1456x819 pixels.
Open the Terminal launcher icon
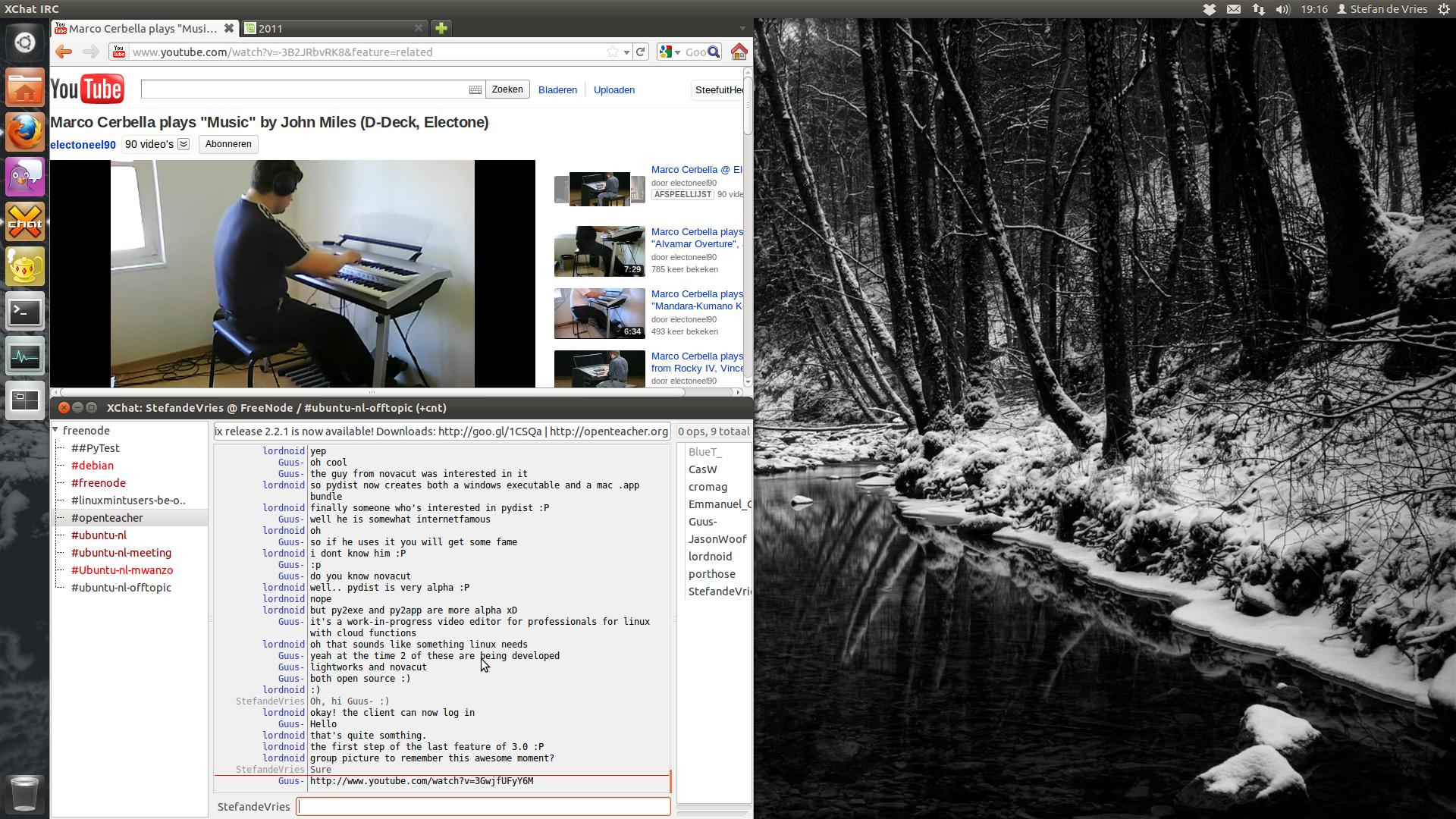pyautogui.click(x=24, y=311)
